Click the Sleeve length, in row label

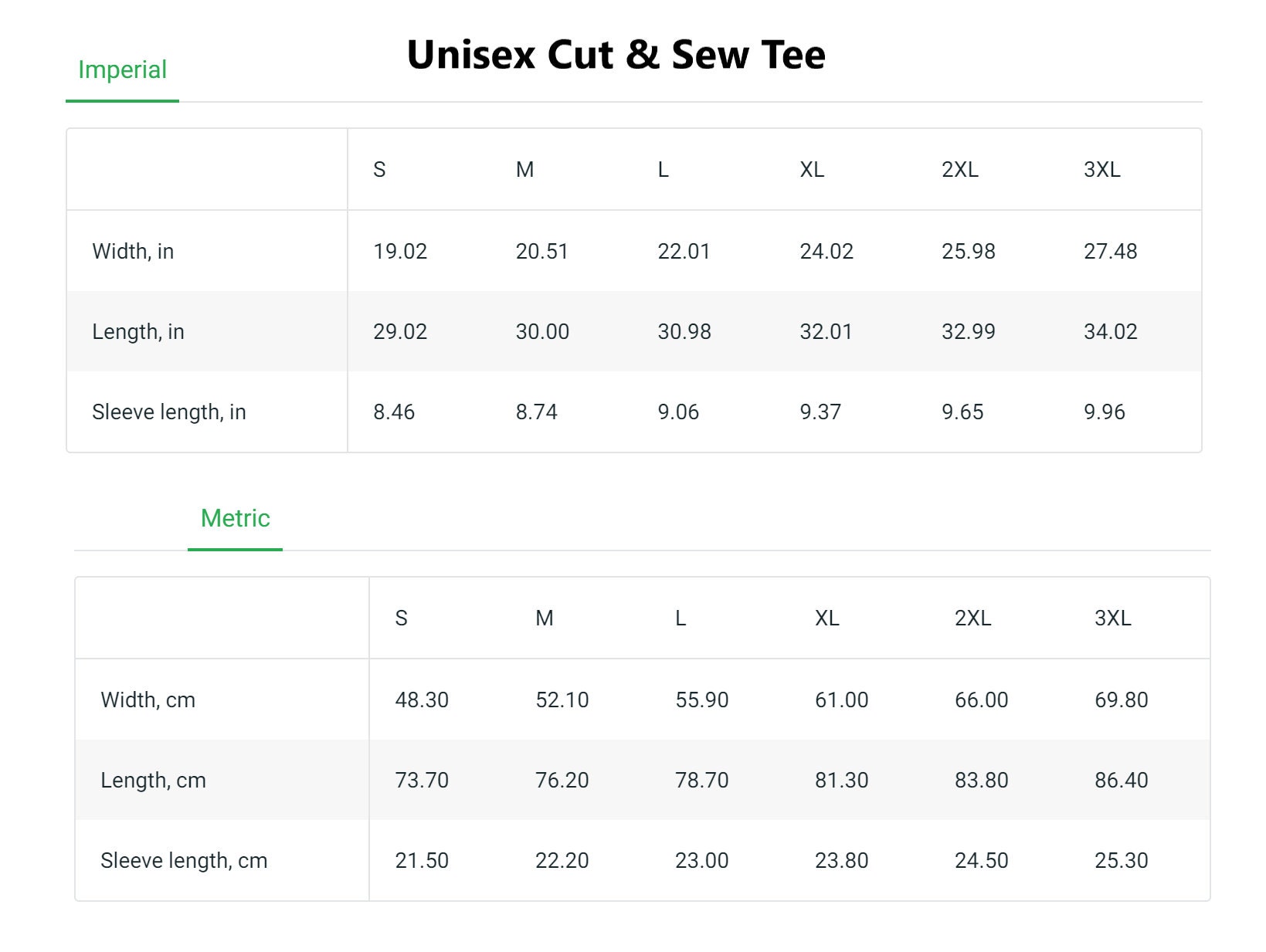[x=169, y=412]
